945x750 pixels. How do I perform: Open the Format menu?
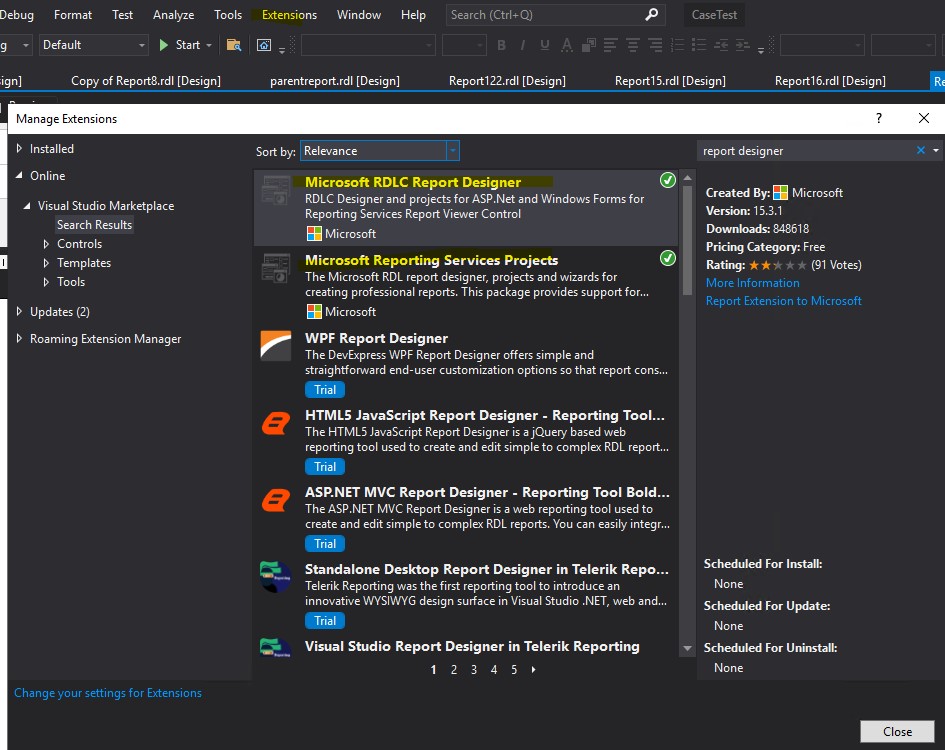click(73, 14)
